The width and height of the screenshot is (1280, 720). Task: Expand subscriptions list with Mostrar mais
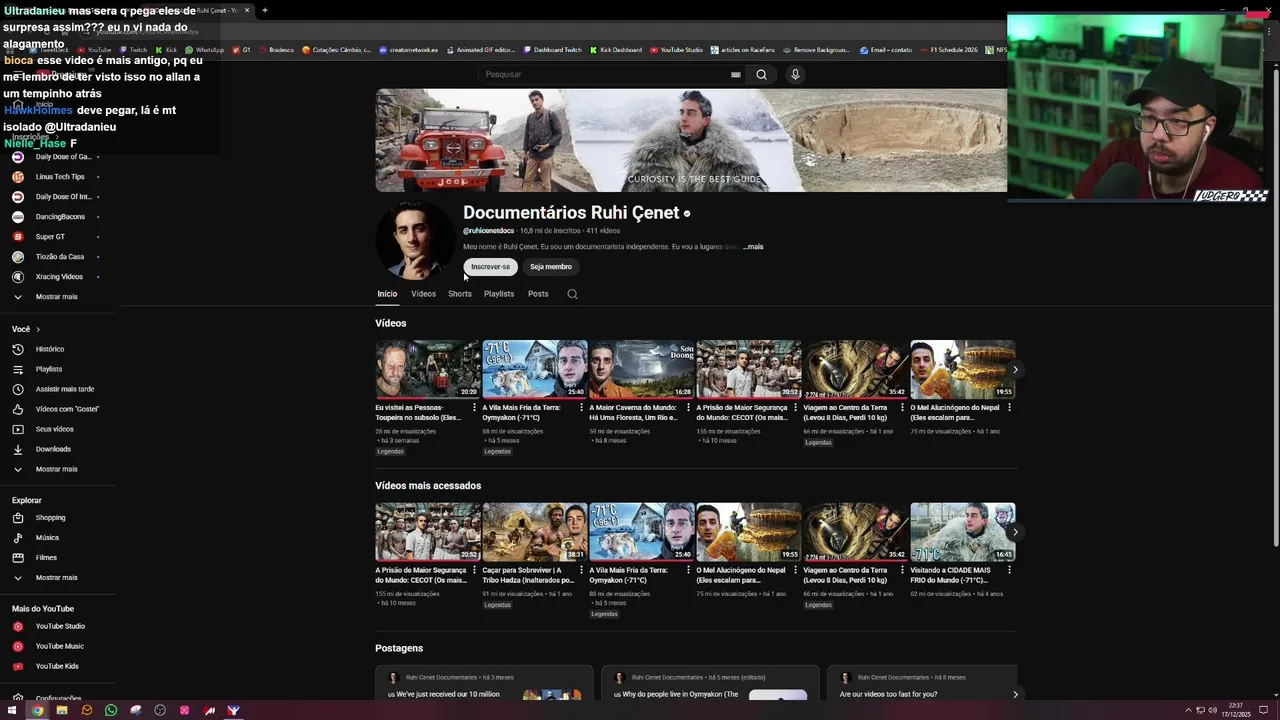click(56, 297)
